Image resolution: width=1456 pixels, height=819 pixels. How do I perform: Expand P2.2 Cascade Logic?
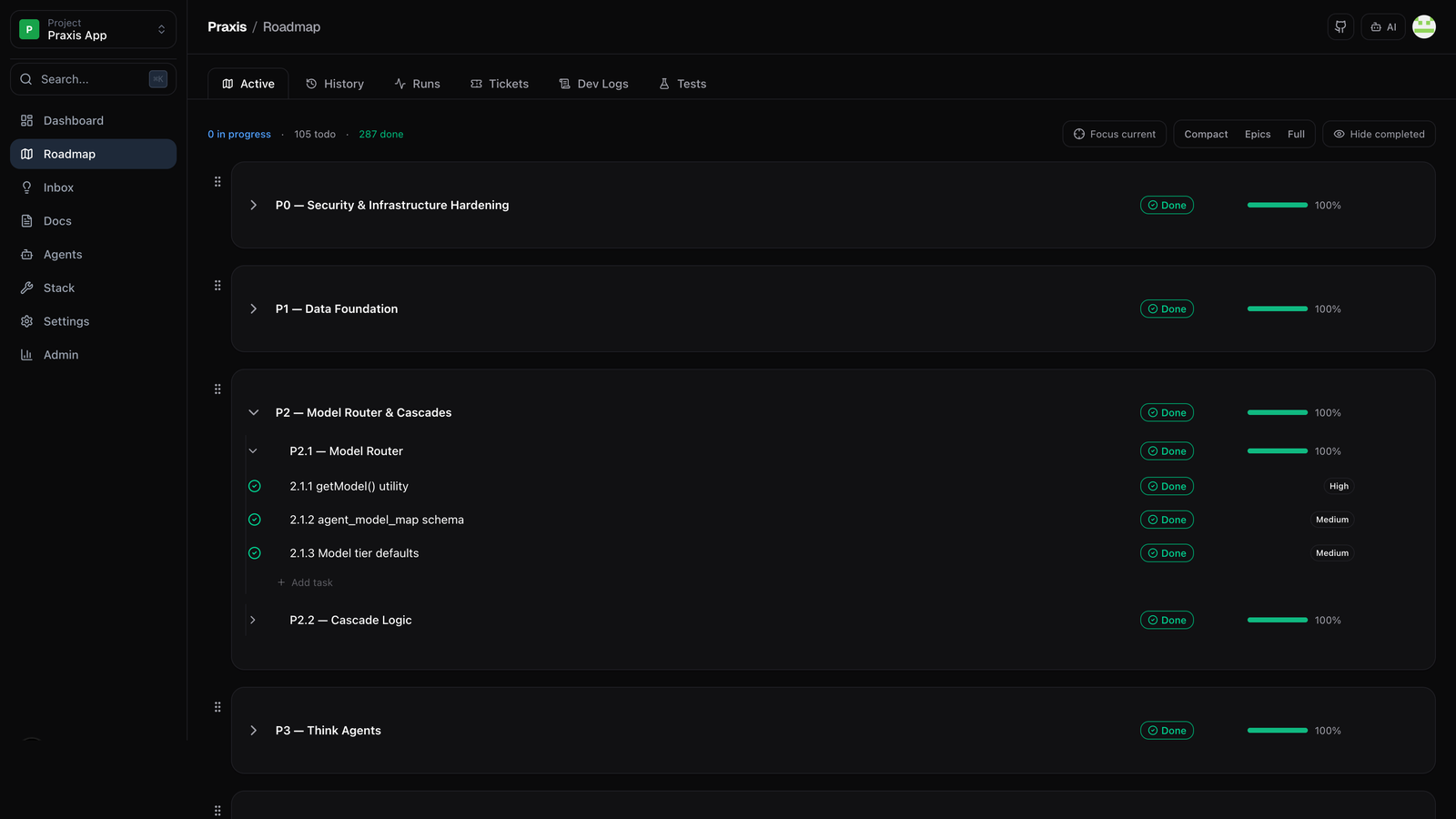253,620
